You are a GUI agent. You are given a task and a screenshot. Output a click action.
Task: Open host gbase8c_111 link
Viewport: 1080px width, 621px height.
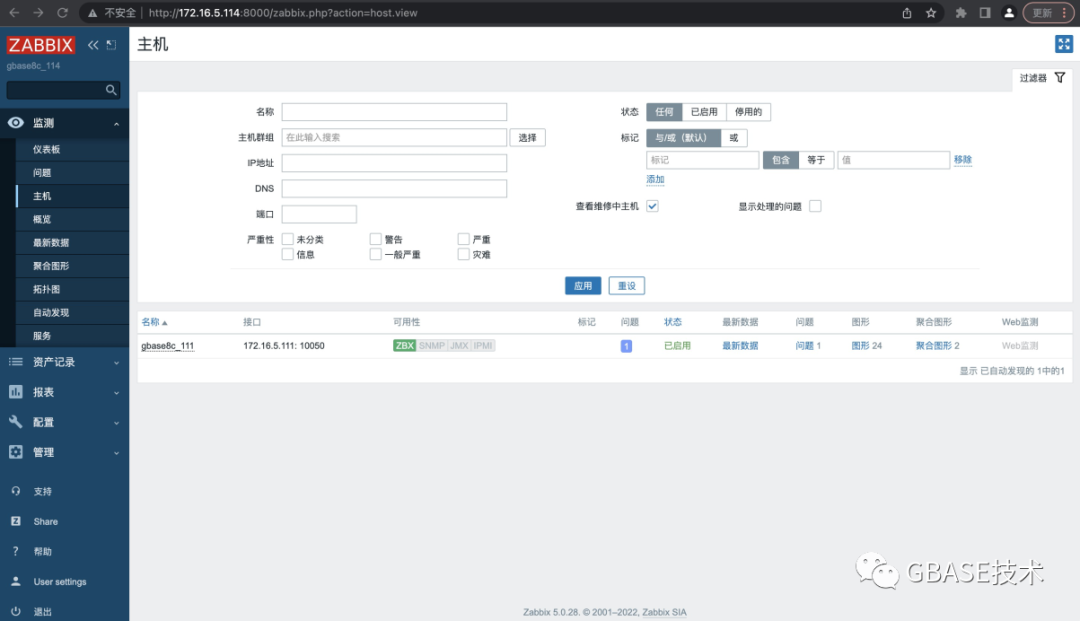point(167,346)
